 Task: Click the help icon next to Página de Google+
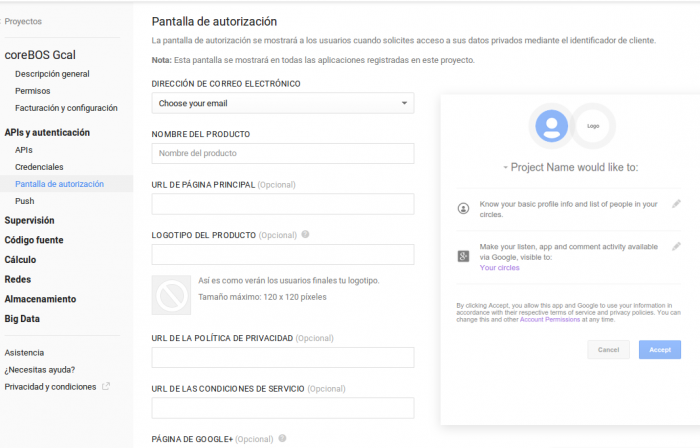283,438
